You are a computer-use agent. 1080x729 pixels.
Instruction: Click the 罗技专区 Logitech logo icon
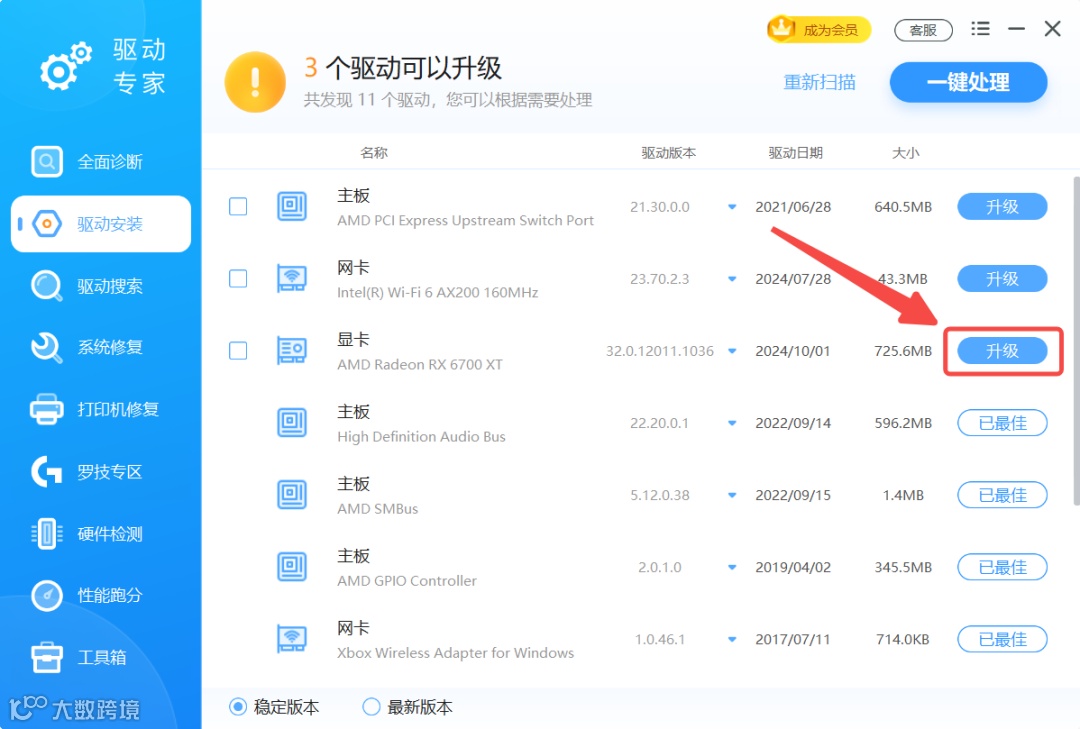[x=47, y=472]
